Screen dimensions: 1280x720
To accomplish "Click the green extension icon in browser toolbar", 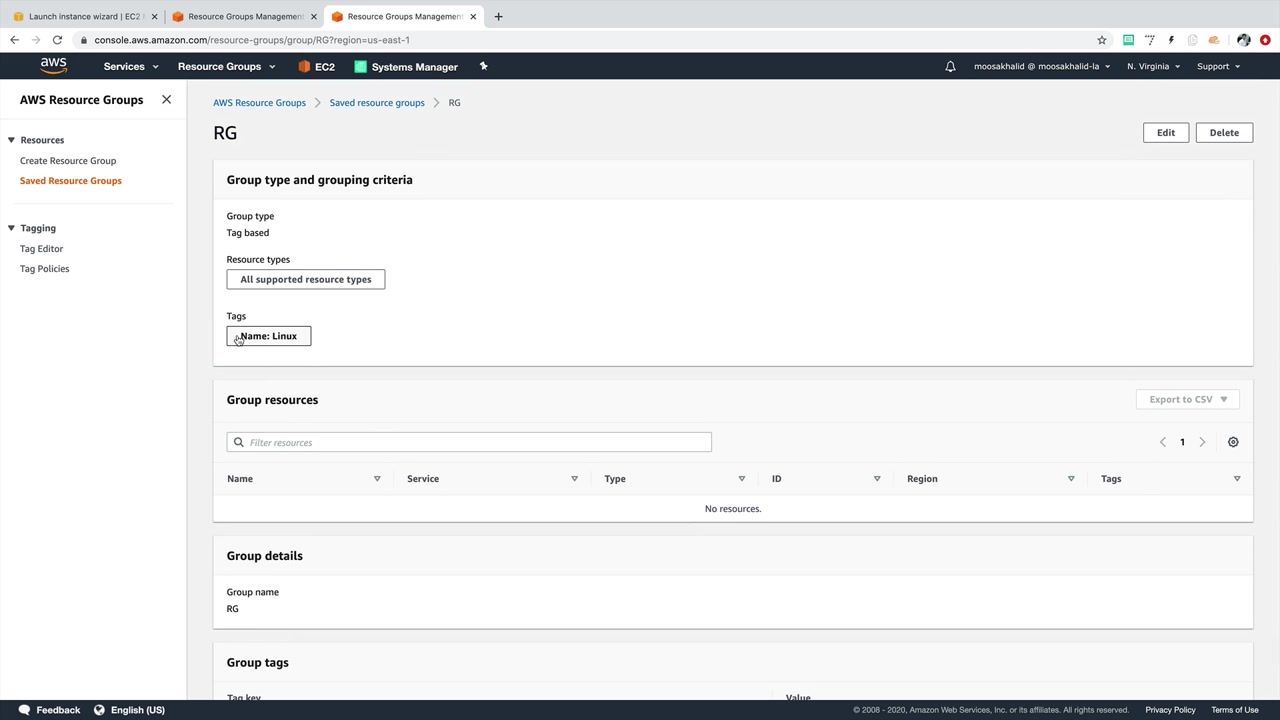I will pyautogui.click(x=1128, y=40).
